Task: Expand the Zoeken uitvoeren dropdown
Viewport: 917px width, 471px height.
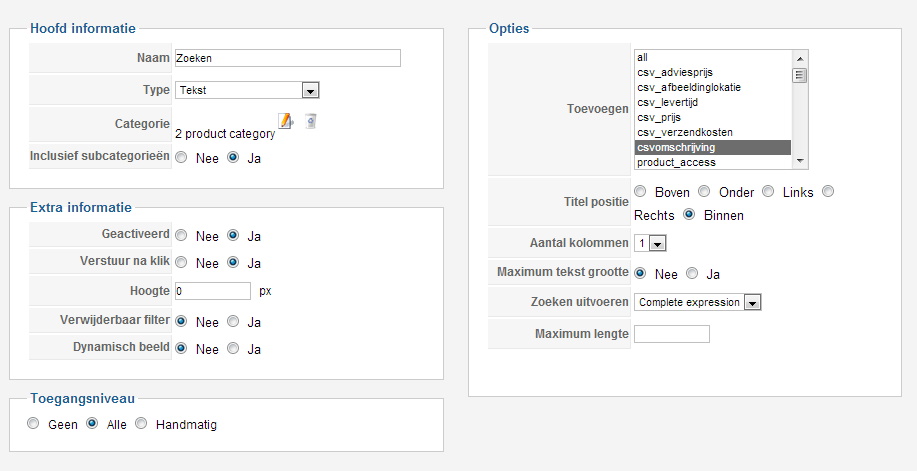Action: coord(752,302)
